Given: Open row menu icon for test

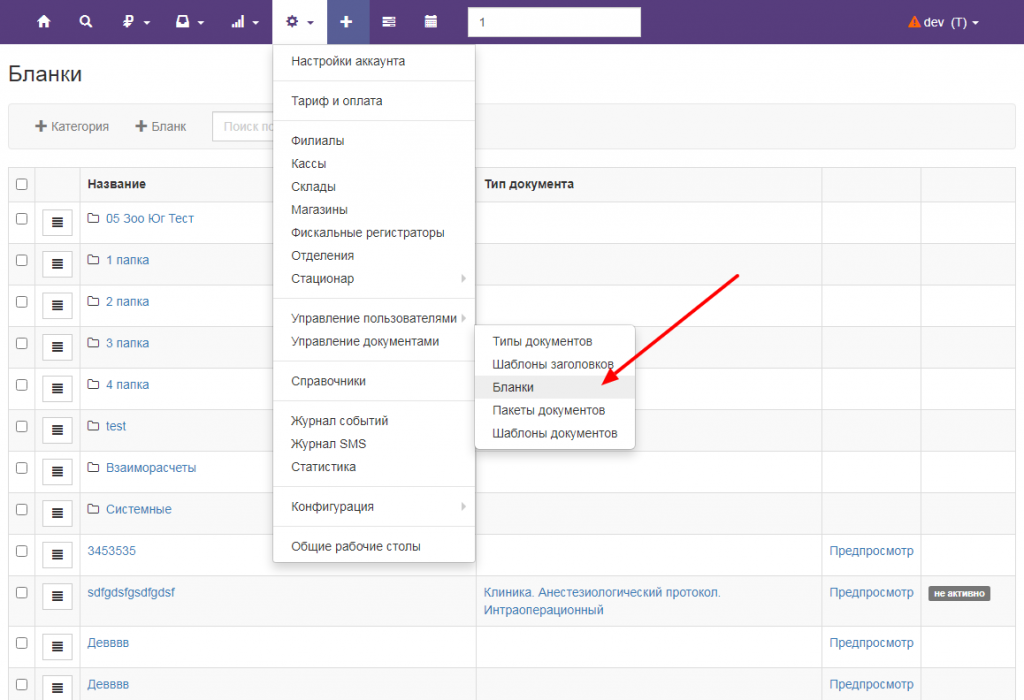Looking at the screenshot, I should pyautogui.click(x=57, y=430).
